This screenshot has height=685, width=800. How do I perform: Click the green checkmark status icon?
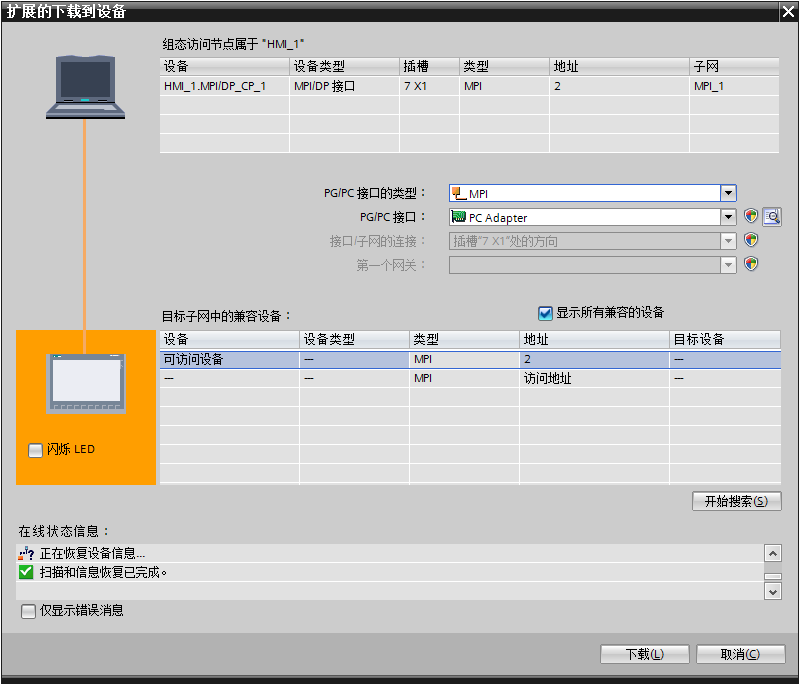(x=26, y=572)
